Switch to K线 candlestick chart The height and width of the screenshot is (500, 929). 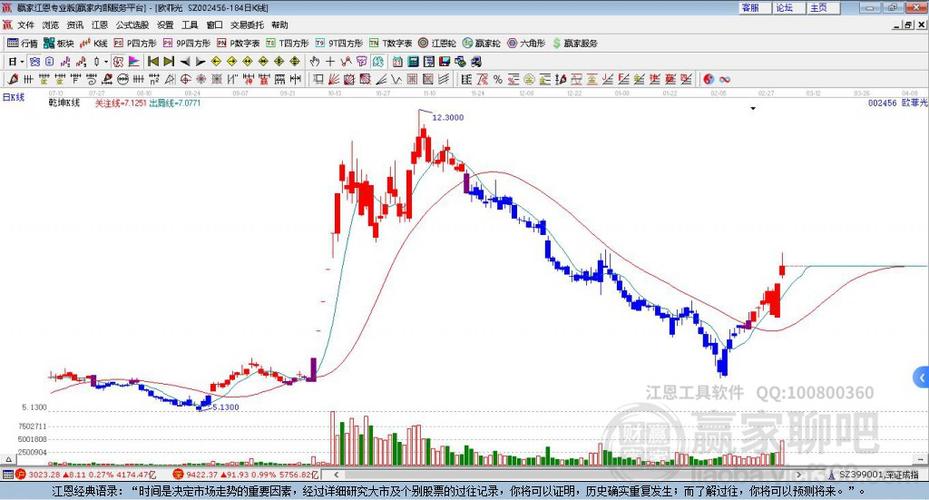[95, 44]
